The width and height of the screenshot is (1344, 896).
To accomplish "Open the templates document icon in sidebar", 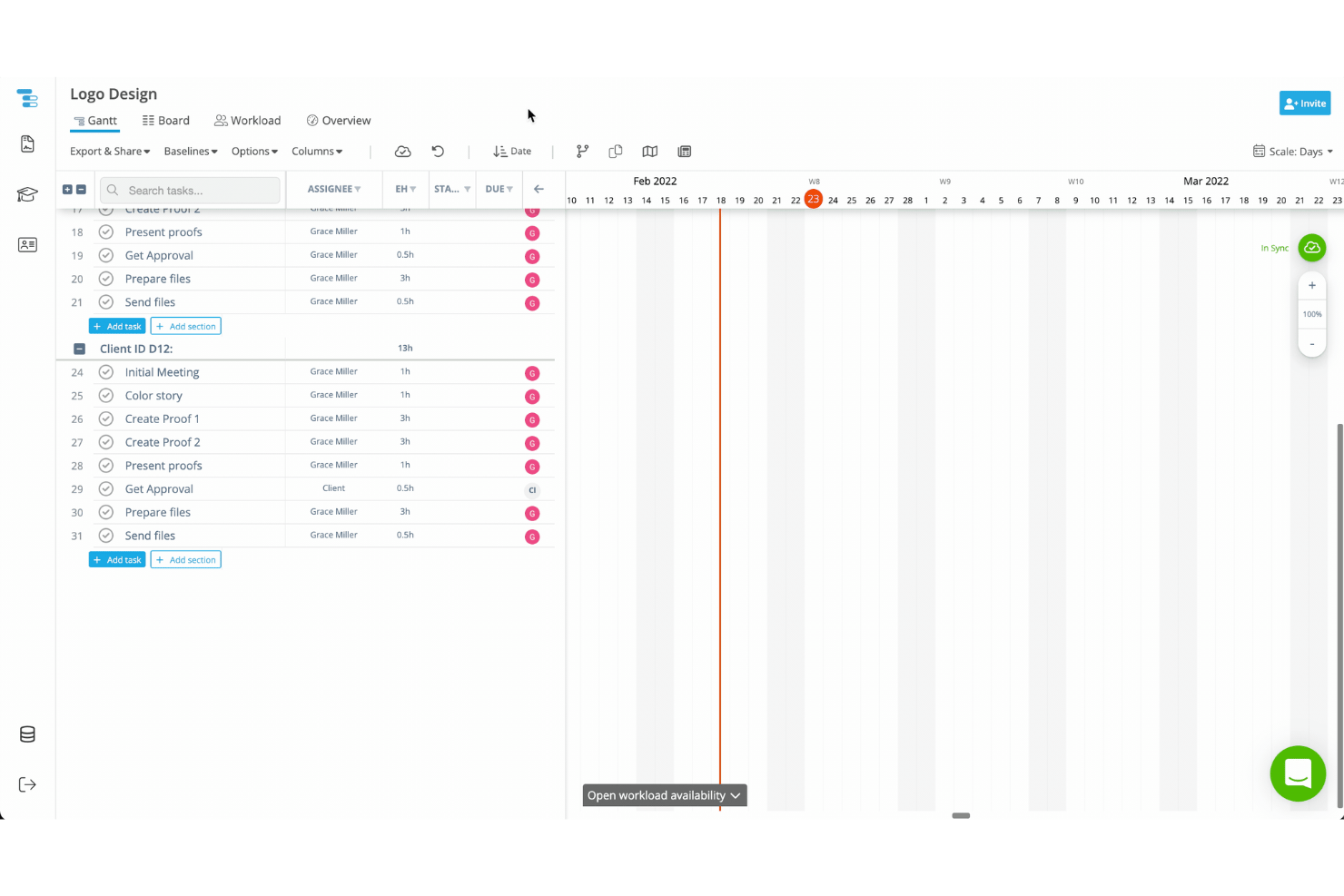I will point(27,144).
